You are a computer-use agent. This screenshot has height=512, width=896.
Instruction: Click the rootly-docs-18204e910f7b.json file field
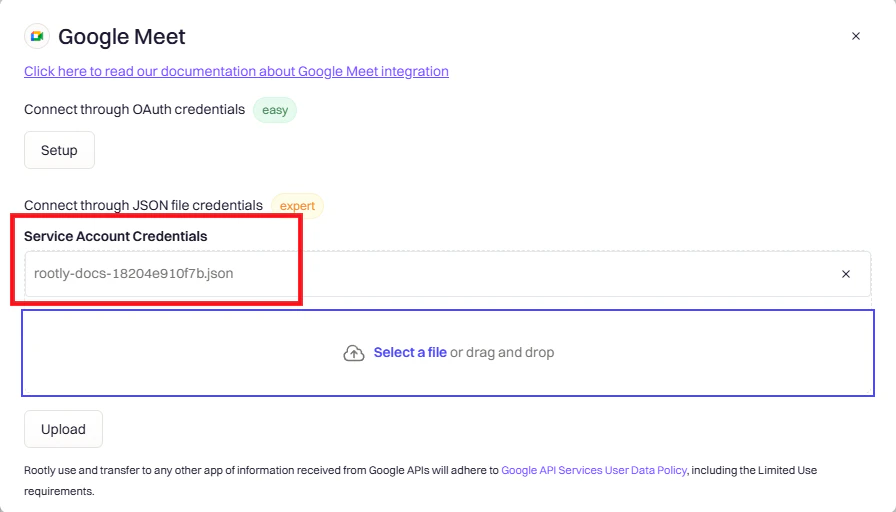coord(447,274)
